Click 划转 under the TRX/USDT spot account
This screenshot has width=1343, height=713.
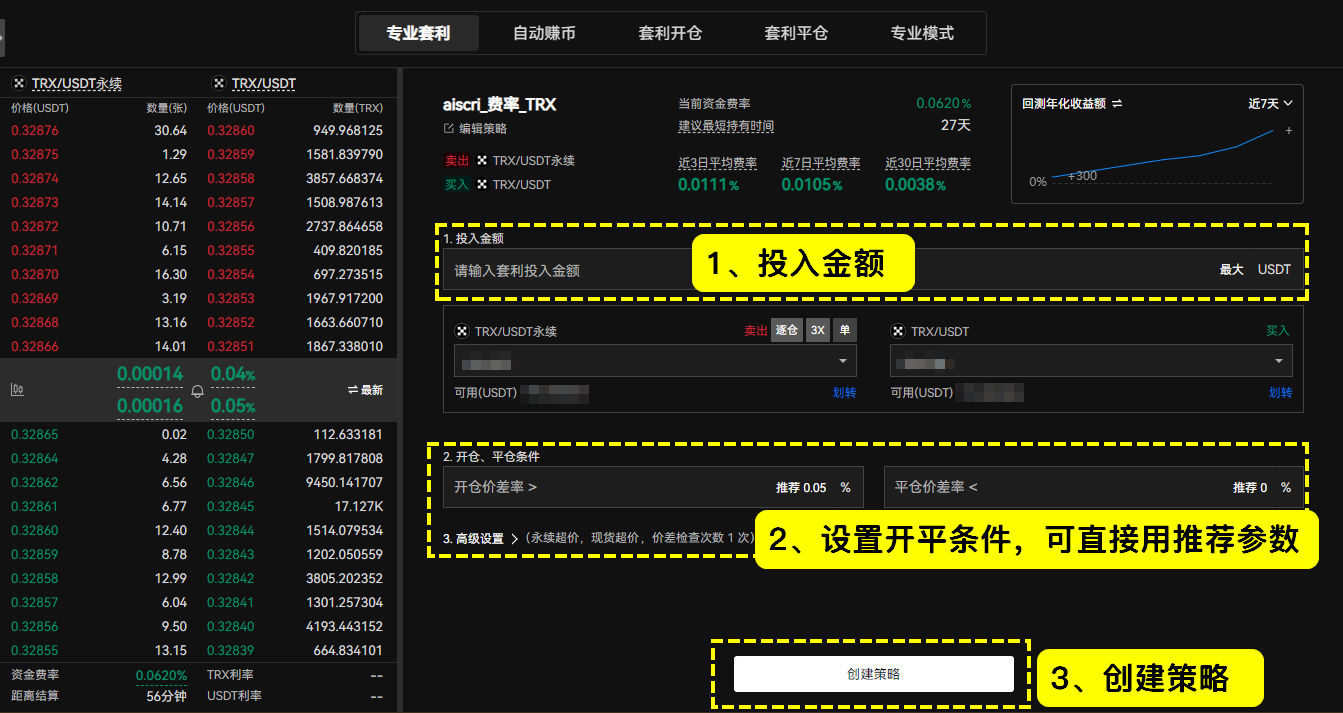click(1281, 393)
